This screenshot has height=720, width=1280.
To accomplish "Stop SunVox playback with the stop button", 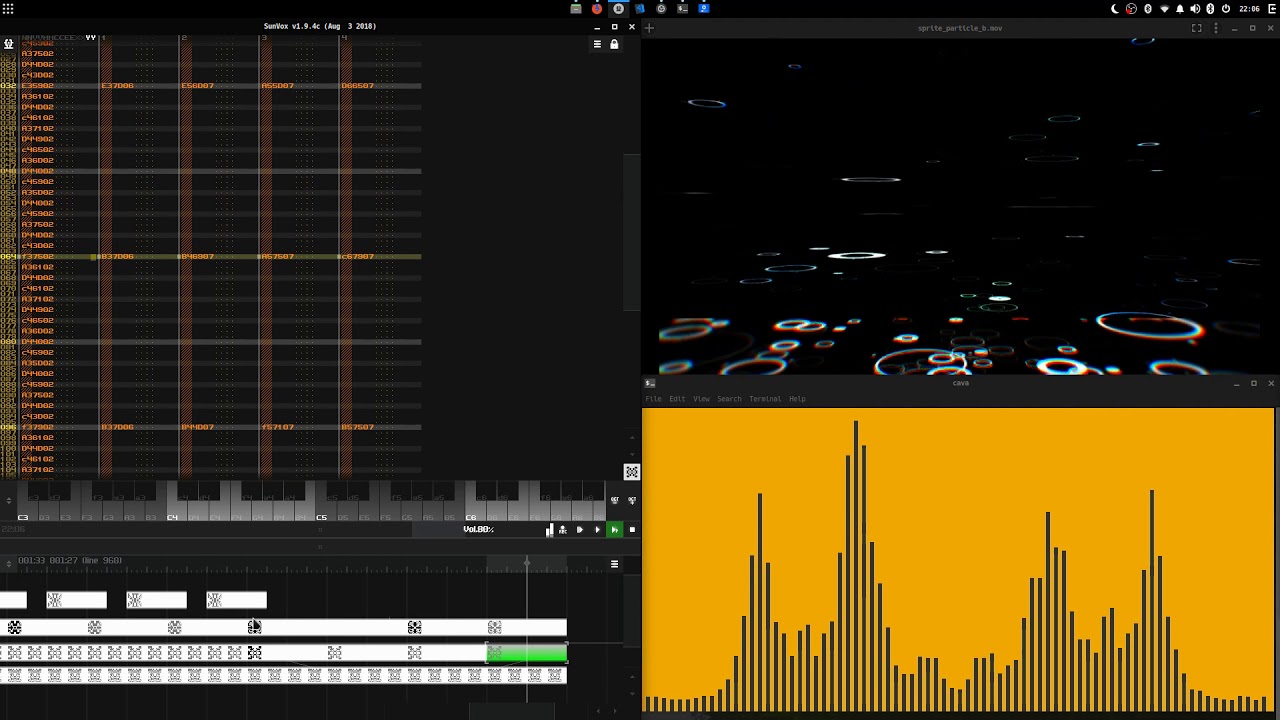I will point(632,529).
